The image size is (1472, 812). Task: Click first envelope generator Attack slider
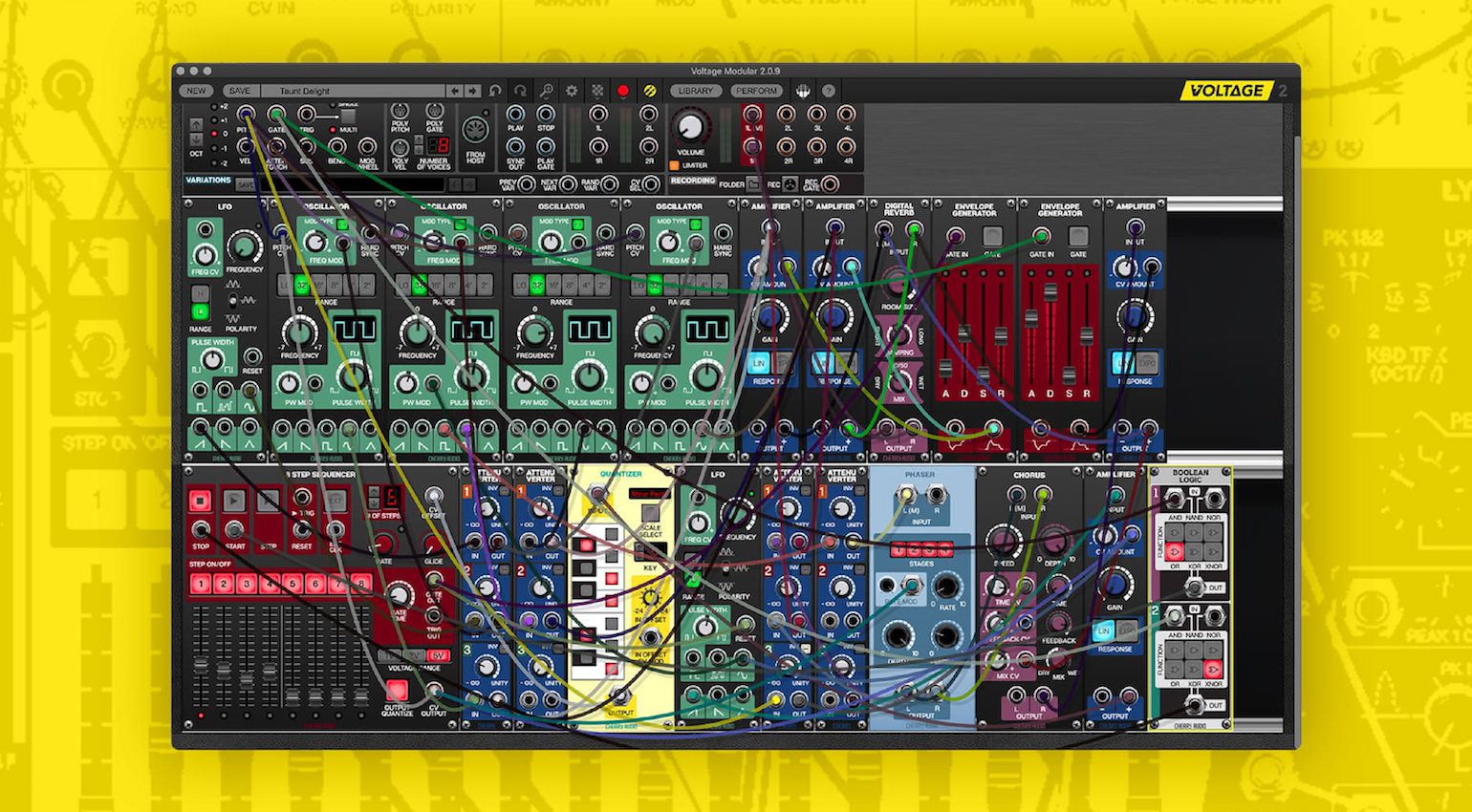click(x=945, y=368)
